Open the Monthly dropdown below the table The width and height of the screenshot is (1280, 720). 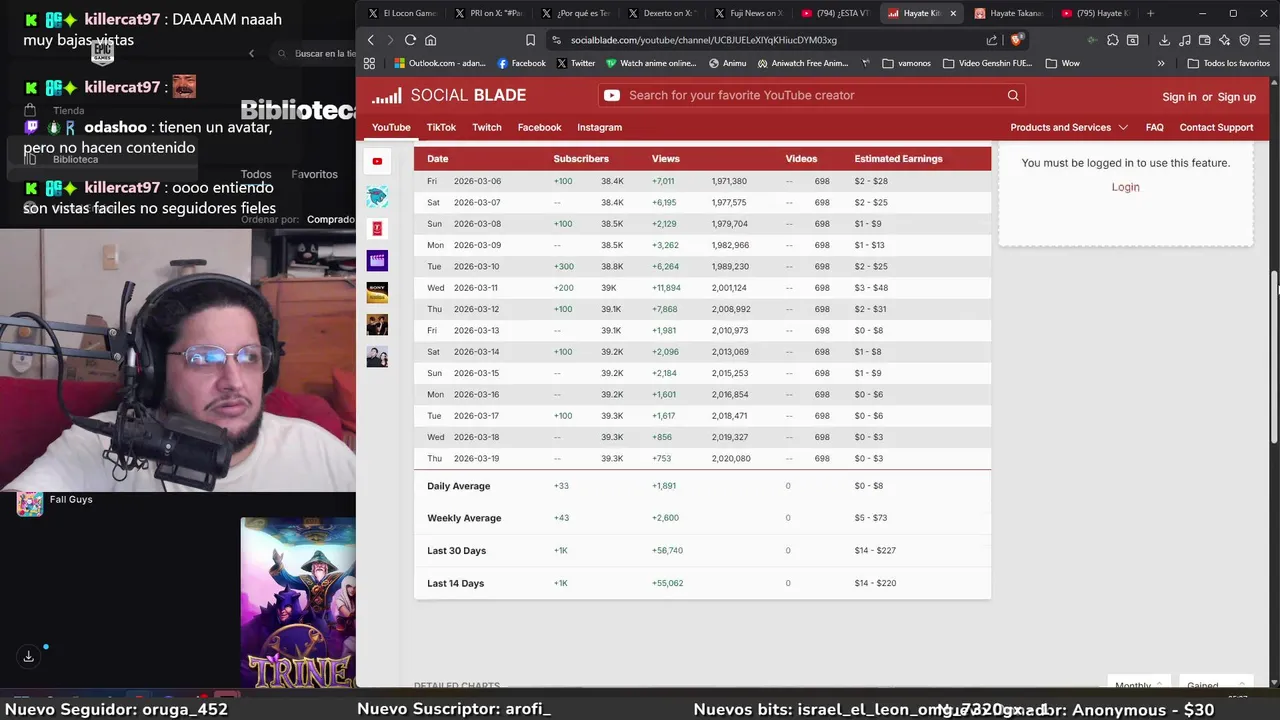pyautogui.click(x=1138, y=685)
